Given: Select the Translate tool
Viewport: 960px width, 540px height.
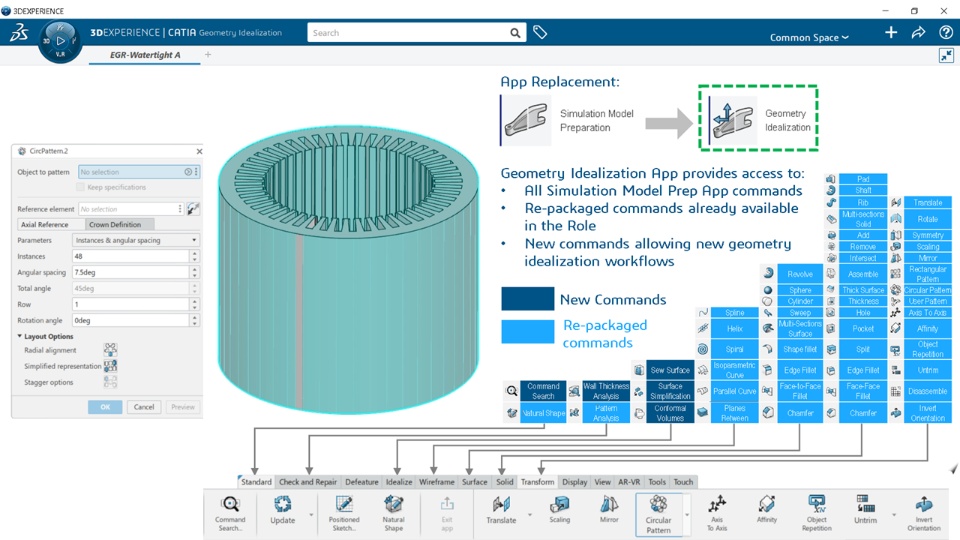Looking at the screenshot, I should tap(501, 511).
